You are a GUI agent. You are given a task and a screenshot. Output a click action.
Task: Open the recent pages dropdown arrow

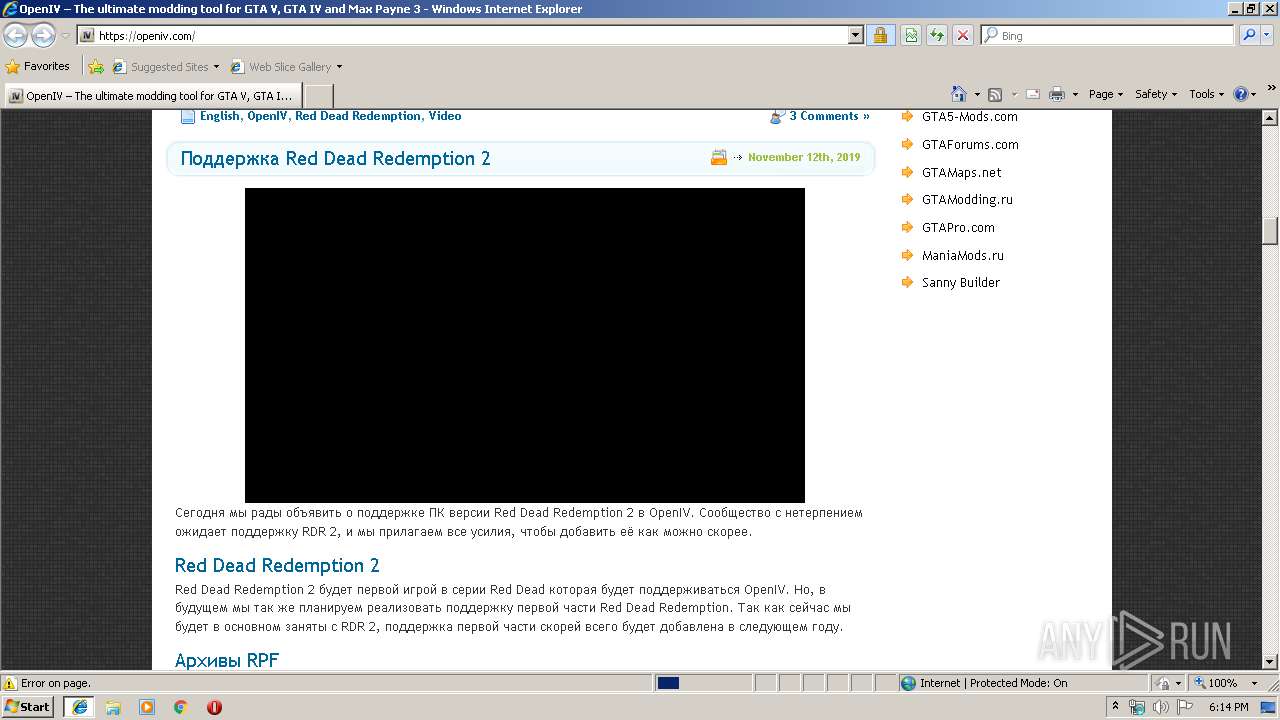pos(65,36)
